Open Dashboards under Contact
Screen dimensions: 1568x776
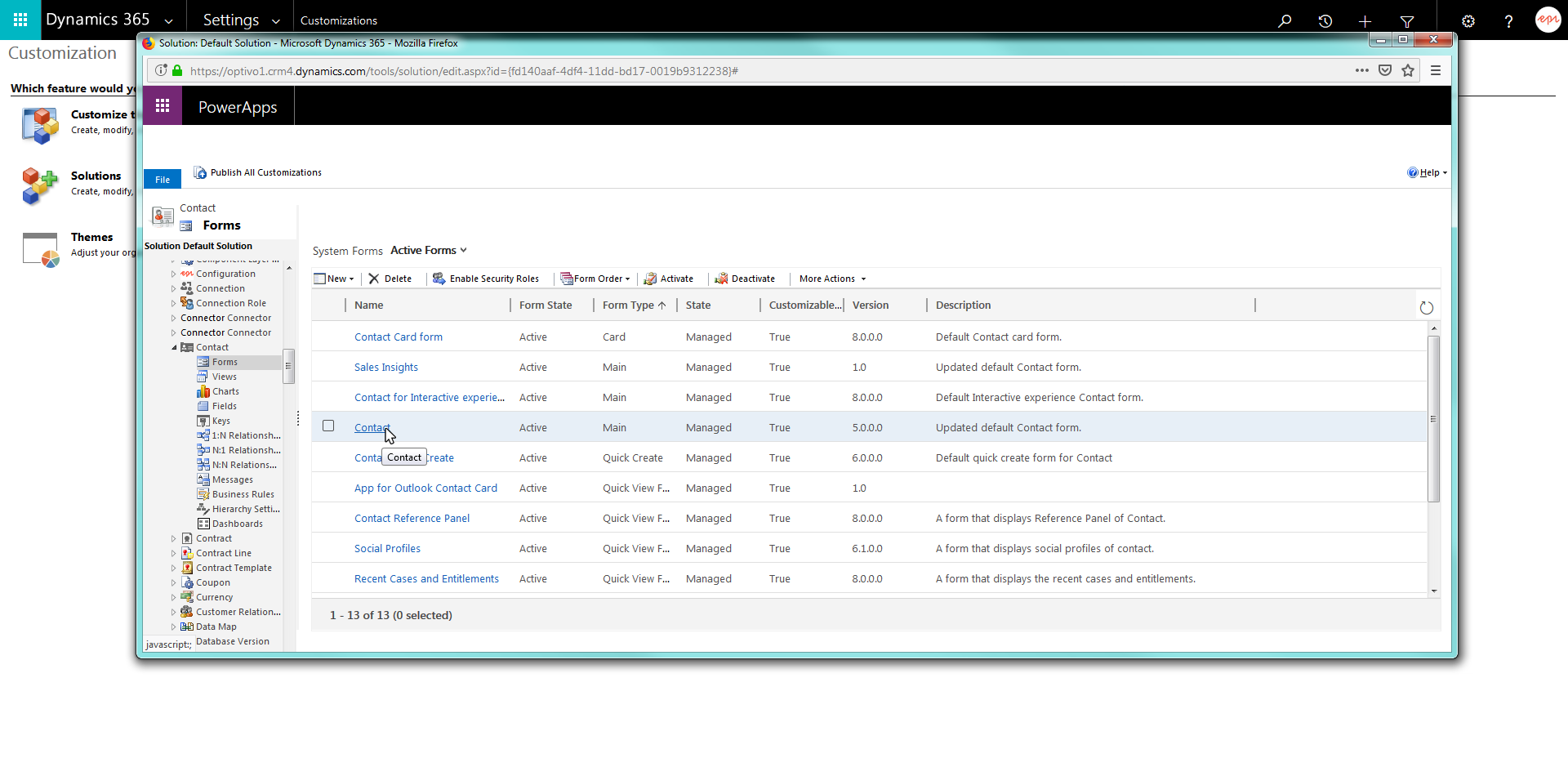point(237,524)
